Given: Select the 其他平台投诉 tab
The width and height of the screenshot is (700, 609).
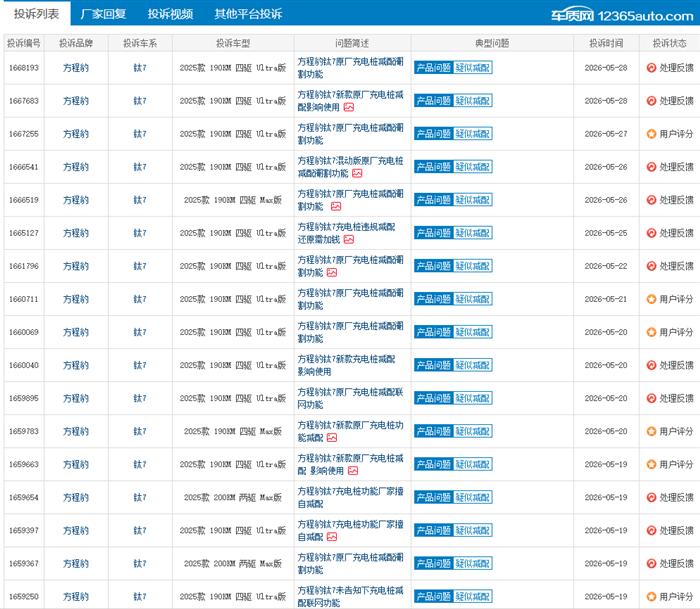Looking at the screenshot, I should (x=248, y=14).
